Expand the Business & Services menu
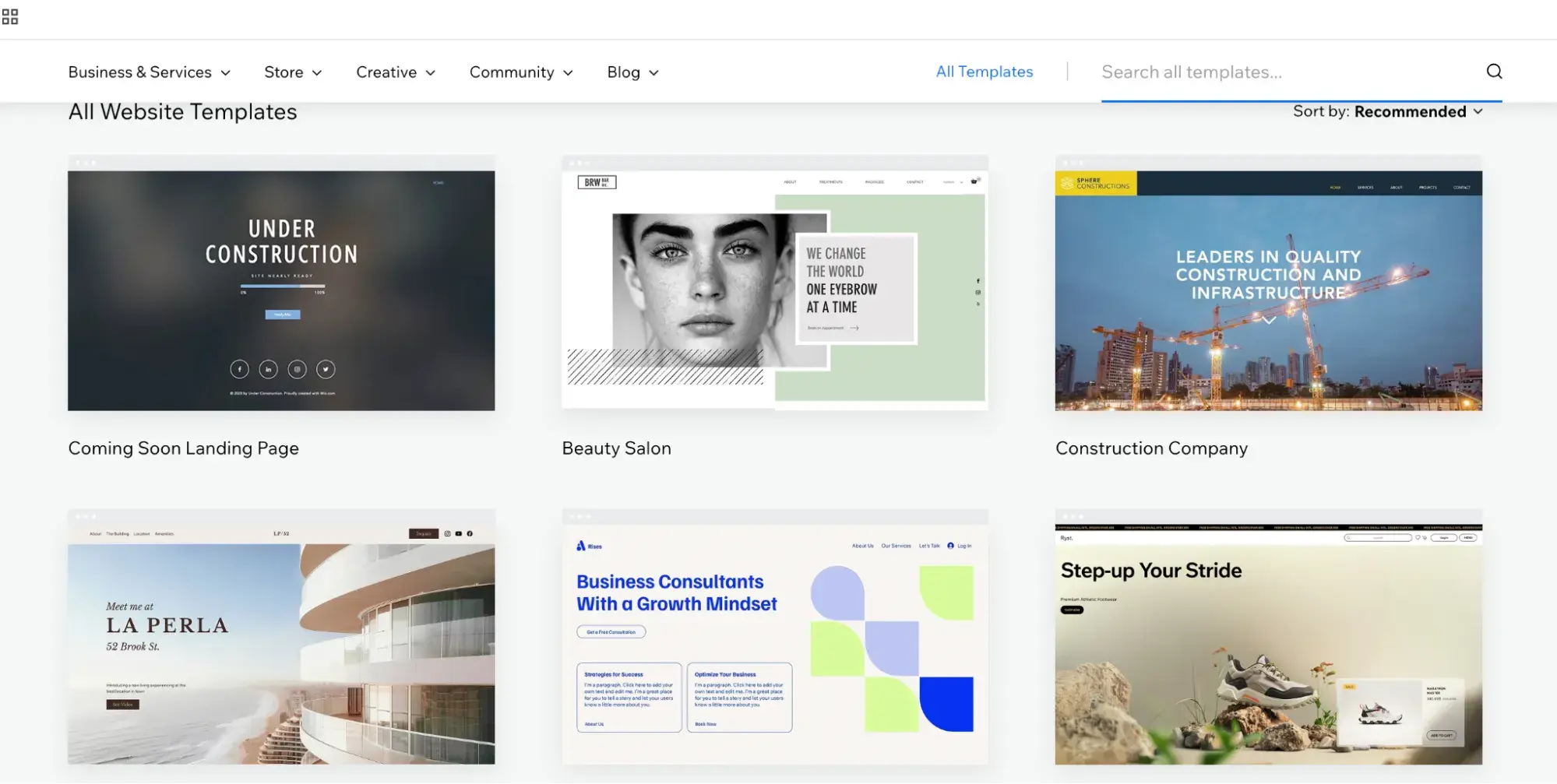The image size is (1557, 784). 149,72
